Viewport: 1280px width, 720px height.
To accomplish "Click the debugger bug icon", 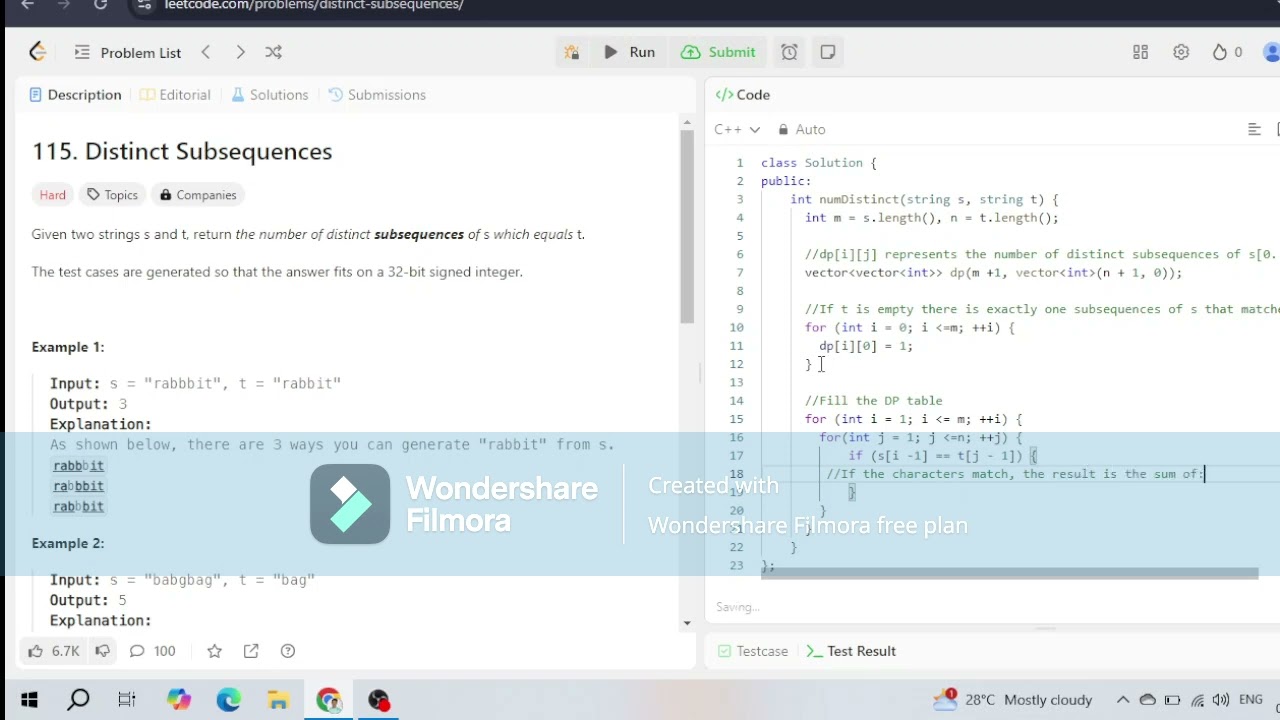I will coord(572,52).
